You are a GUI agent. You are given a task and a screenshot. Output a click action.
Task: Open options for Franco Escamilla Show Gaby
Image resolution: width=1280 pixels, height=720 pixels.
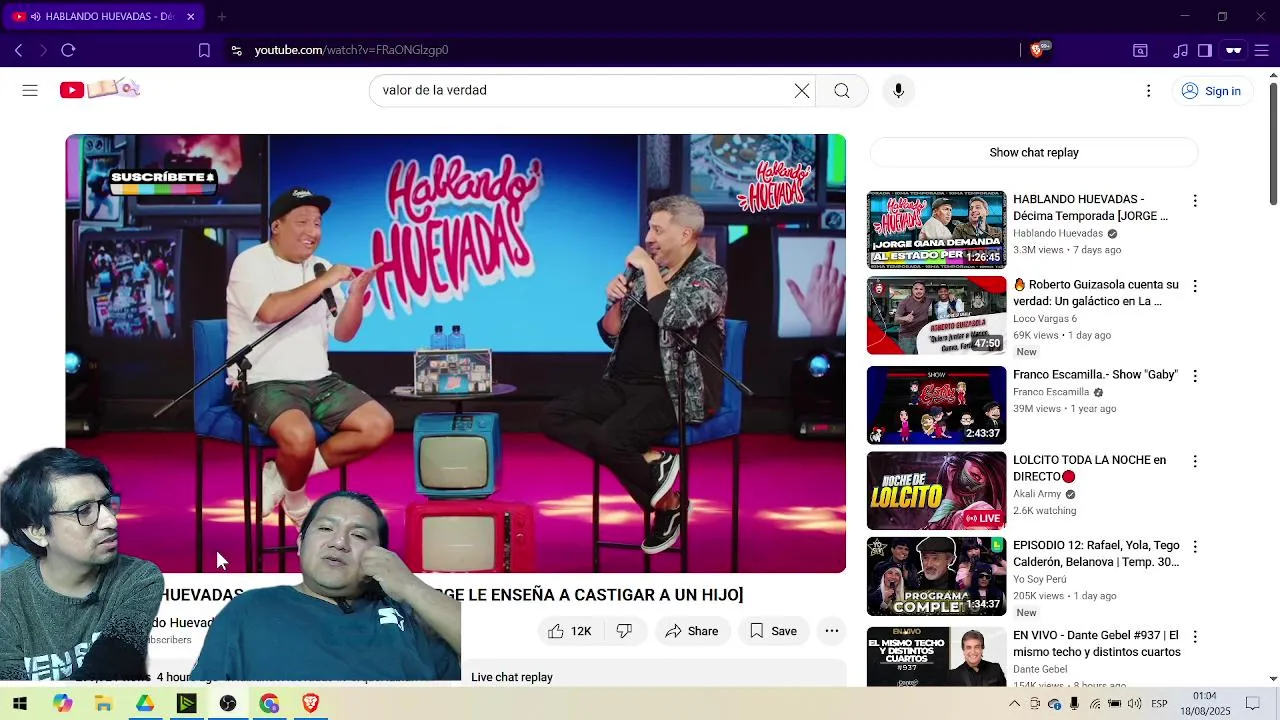[1194, 376]
